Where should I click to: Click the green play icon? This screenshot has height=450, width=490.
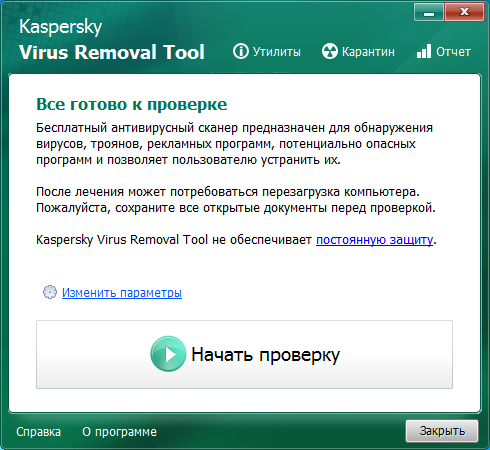[168, 354]
